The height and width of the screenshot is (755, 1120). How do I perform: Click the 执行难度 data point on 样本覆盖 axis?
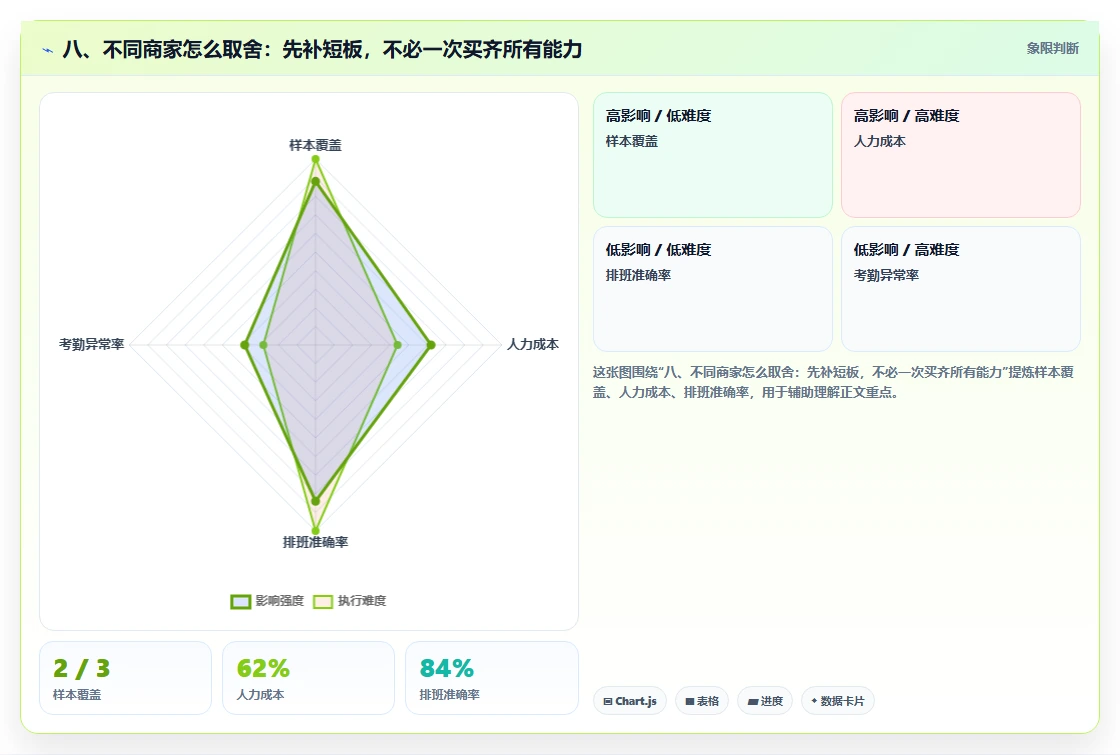click(315, 159)
